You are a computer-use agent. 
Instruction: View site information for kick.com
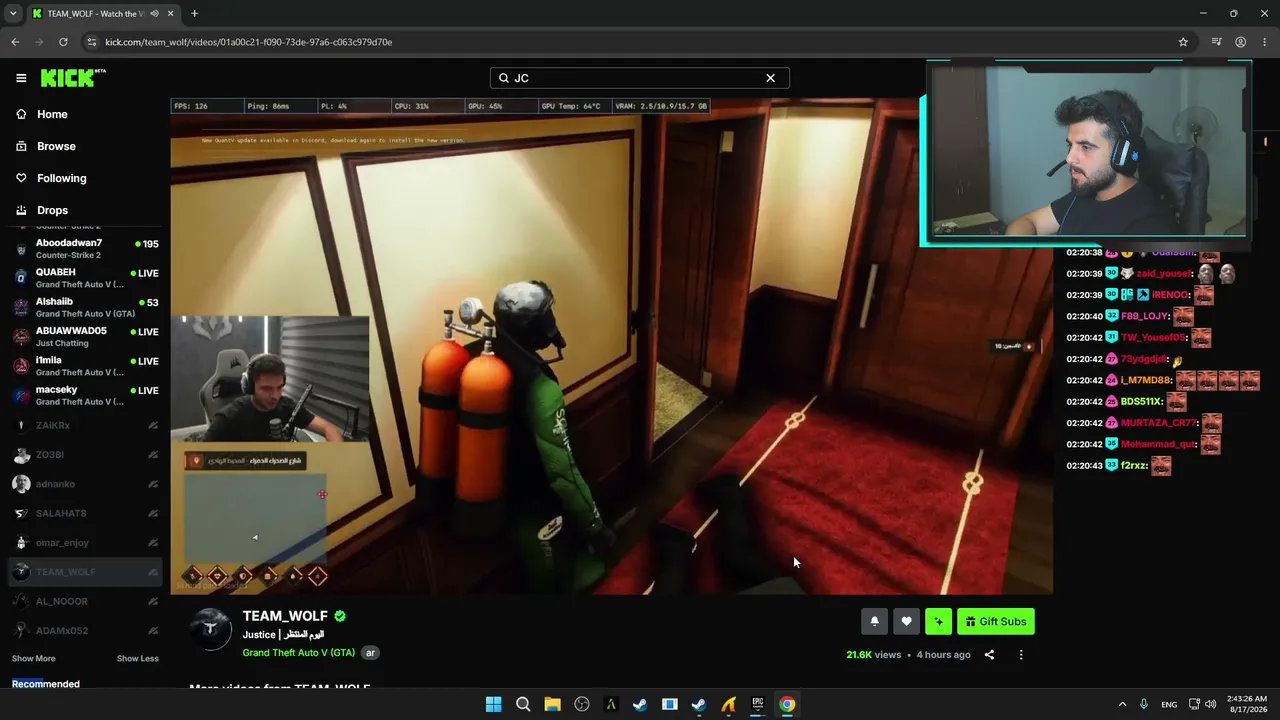click(x=92, y=42)
